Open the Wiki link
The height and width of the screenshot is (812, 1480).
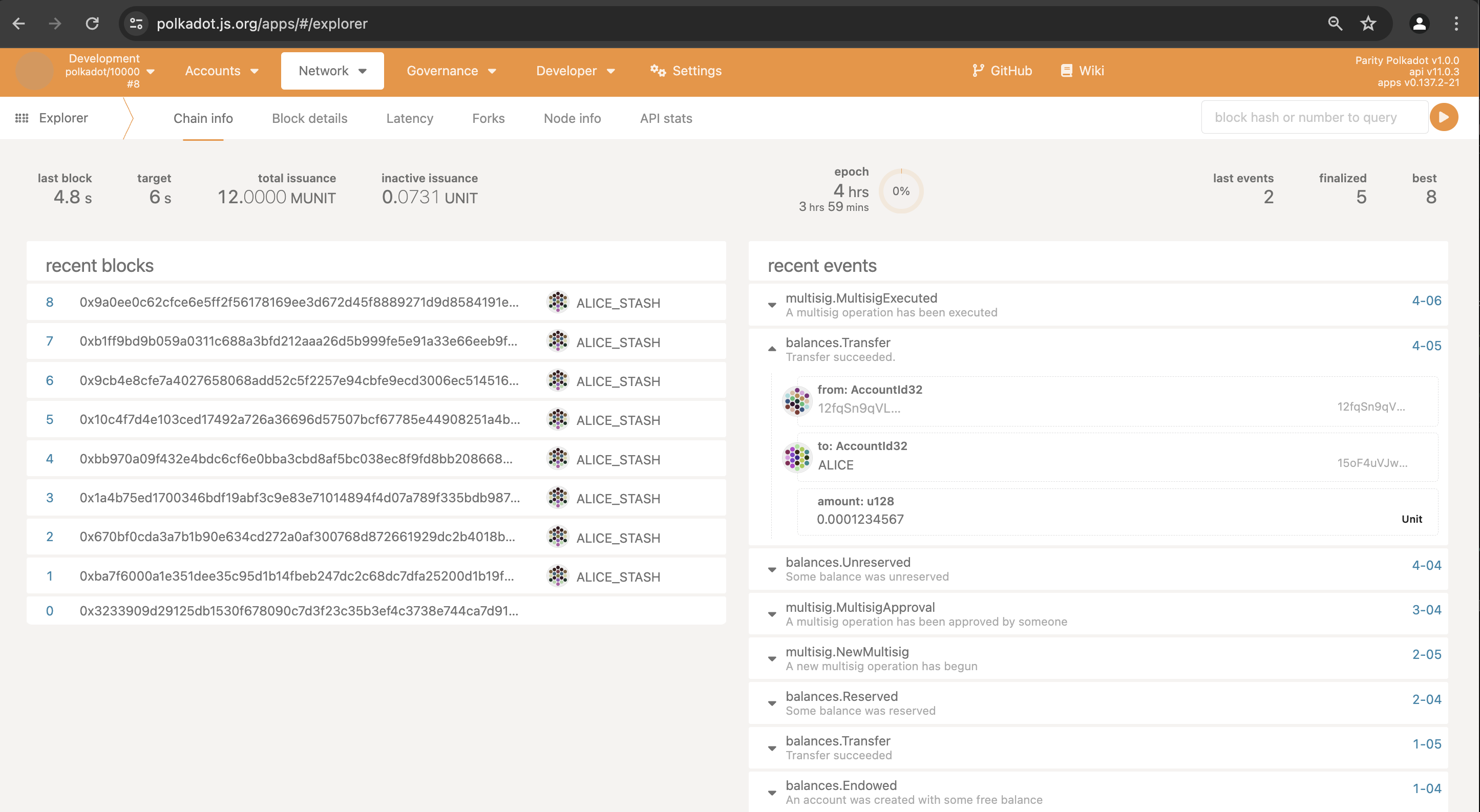coord(1082,71)
